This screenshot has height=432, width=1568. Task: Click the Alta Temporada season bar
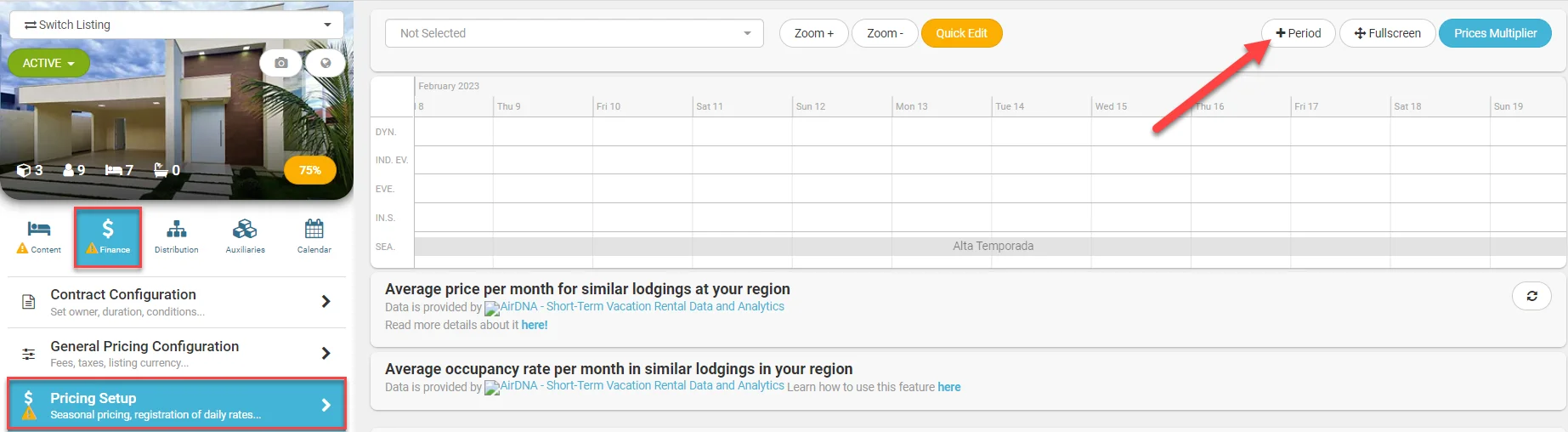(x=992, y=246)
